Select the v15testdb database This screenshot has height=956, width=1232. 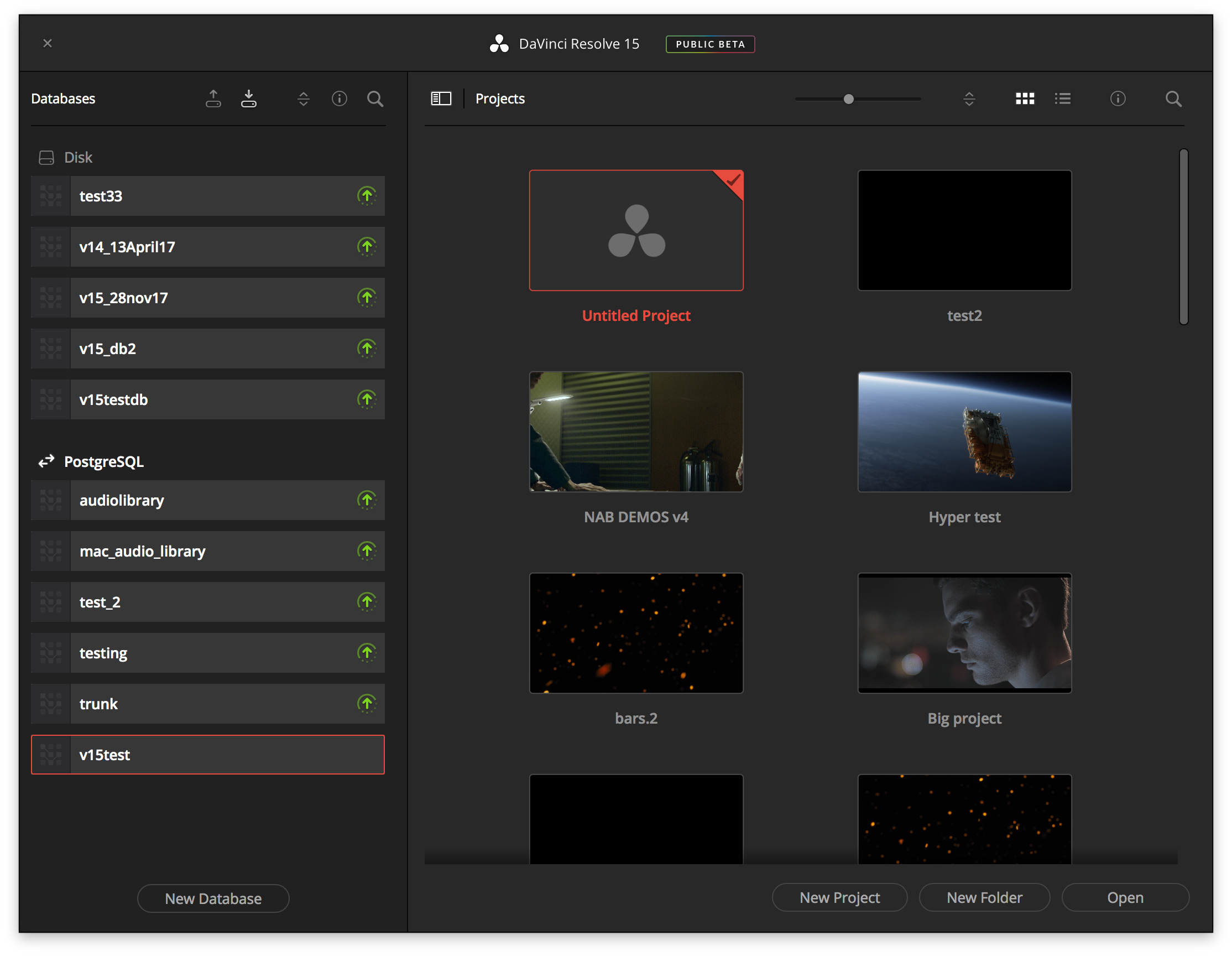coord(207,399)
